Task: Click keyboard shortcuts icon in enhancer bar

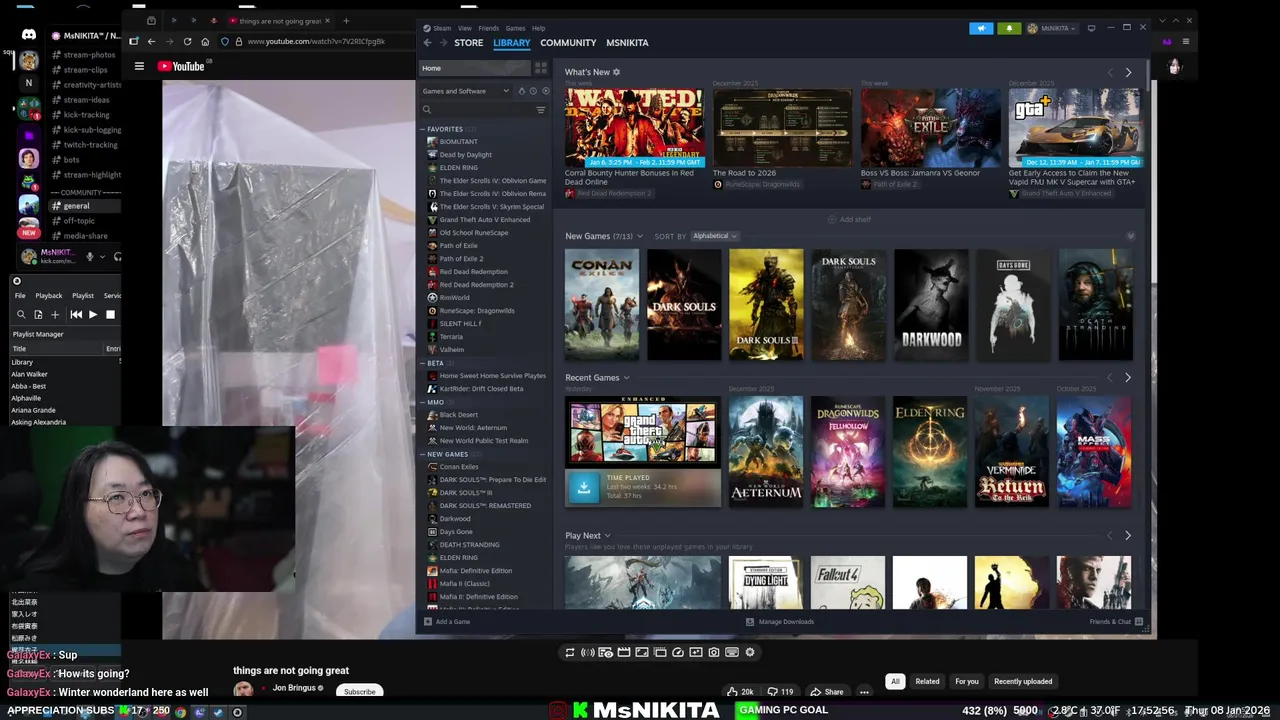Action: pyautogui.click(x=732, y=652)
